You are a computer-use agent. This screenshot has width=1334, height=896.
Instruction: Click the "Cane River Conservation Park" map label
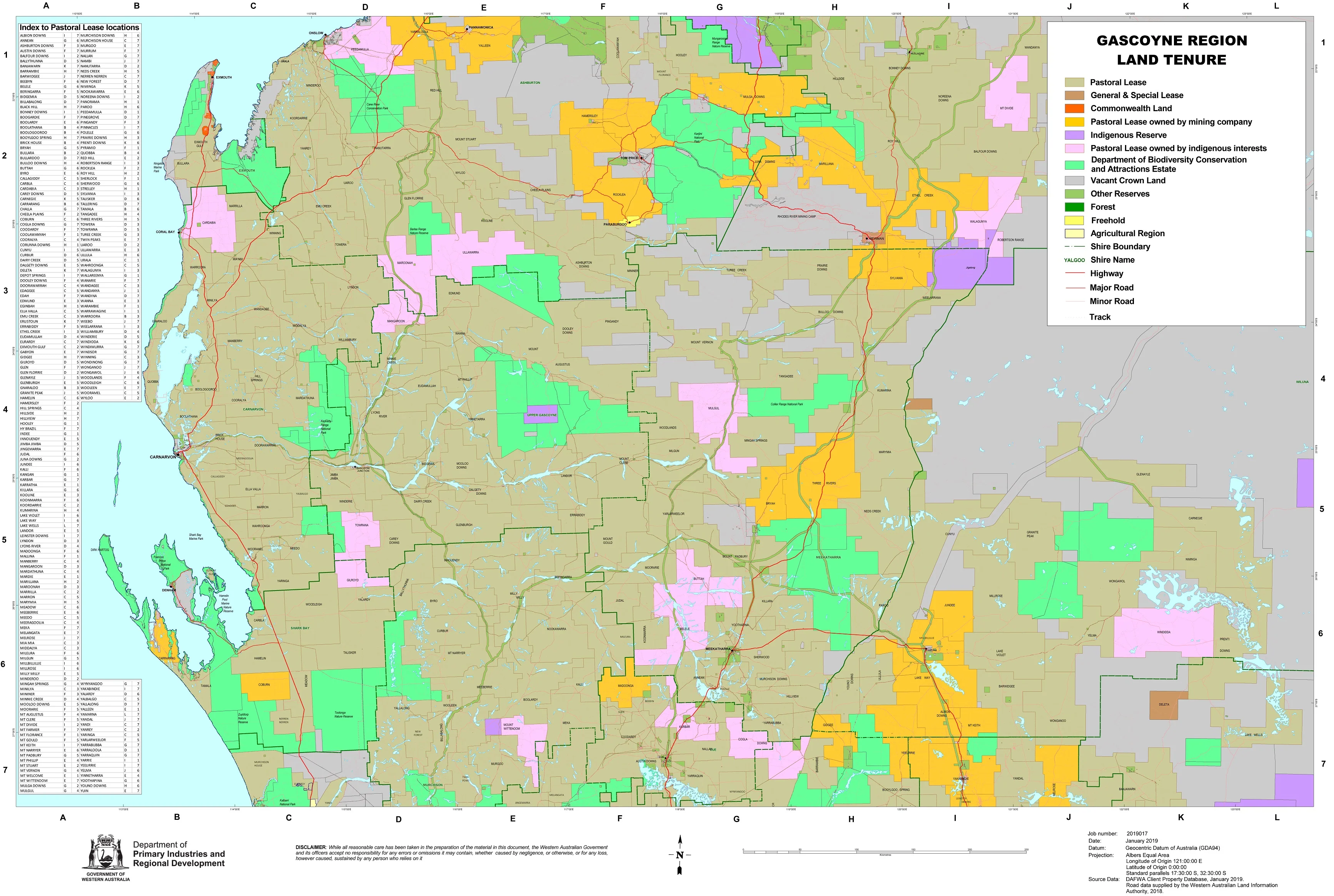coord(377,106)
